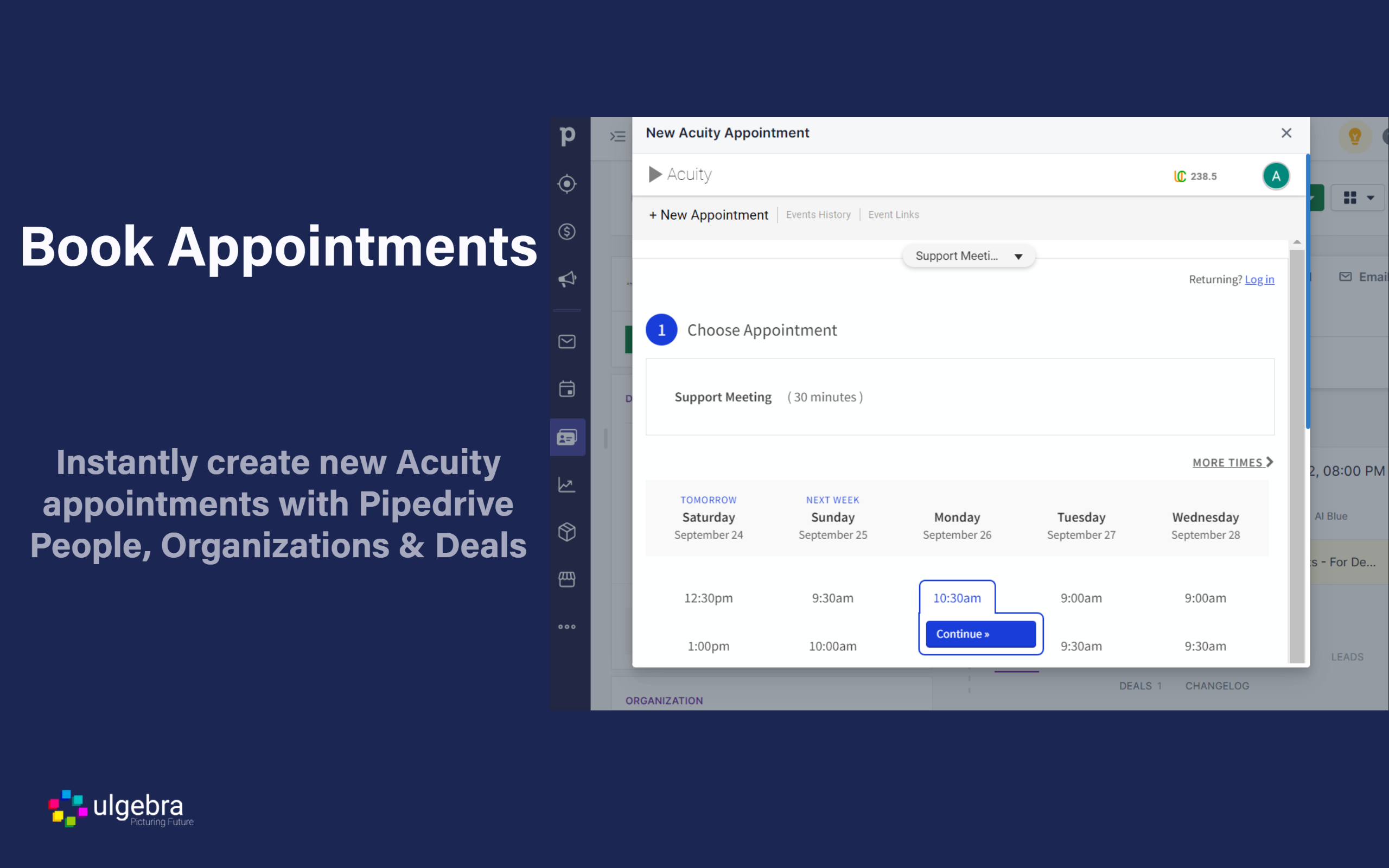The height and width of the screenshot is (868, 1389).
Task: Click the 238.5 credits icon
Action: [x=1180, y=176]
